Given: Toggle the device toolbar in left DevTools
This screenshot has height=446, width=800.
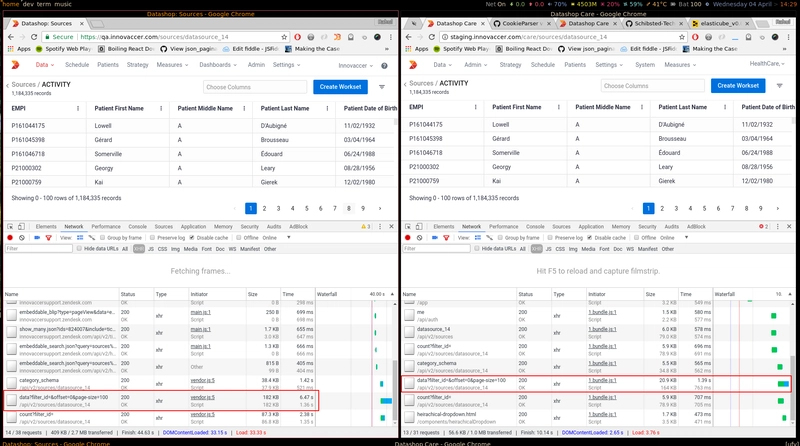Looking at the screenshot, I should coord(21,227).
